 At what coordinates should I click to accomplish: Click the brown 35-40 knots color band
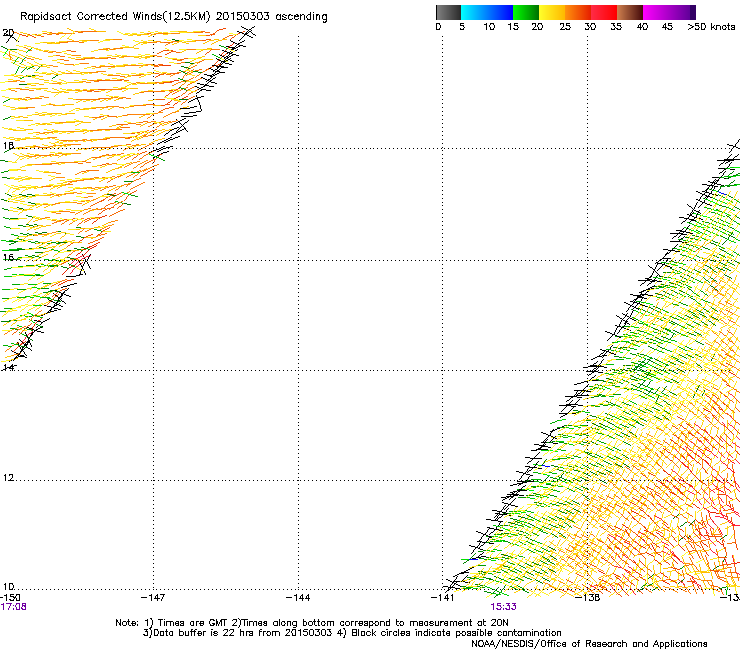630,12
